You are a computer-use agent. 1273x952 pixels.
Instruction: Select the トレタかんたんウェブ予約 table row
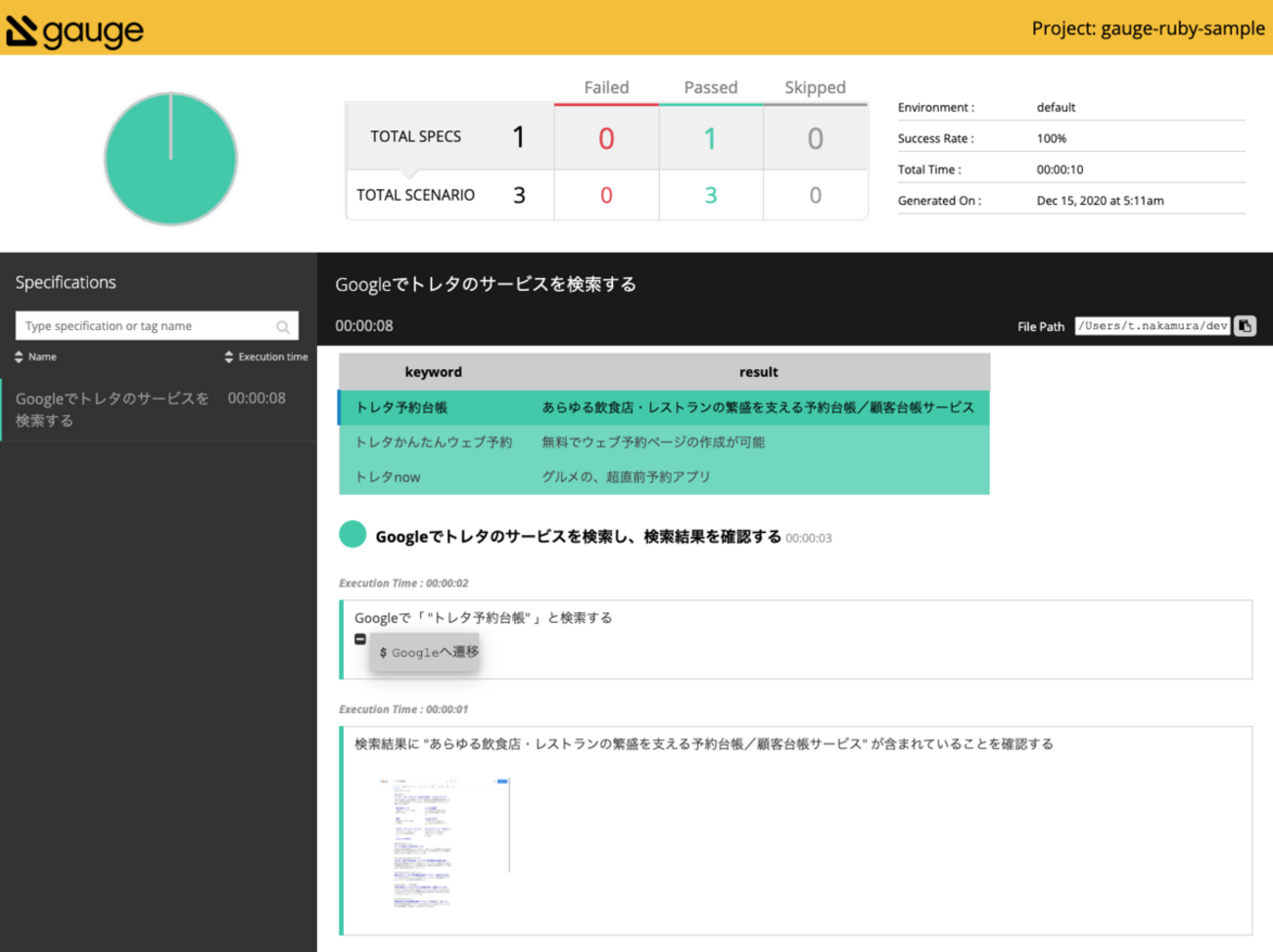pos(664,443)
